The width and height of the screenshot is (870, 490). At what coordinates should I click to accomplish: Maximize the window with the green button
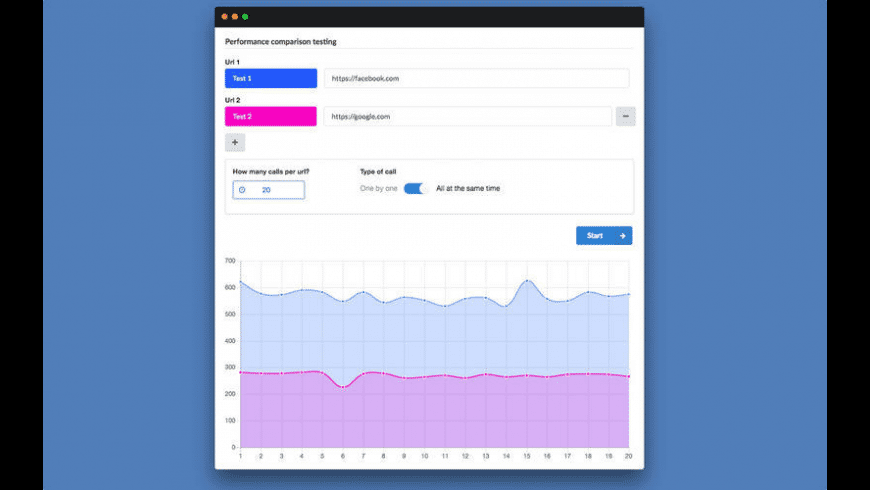point(245,17)
